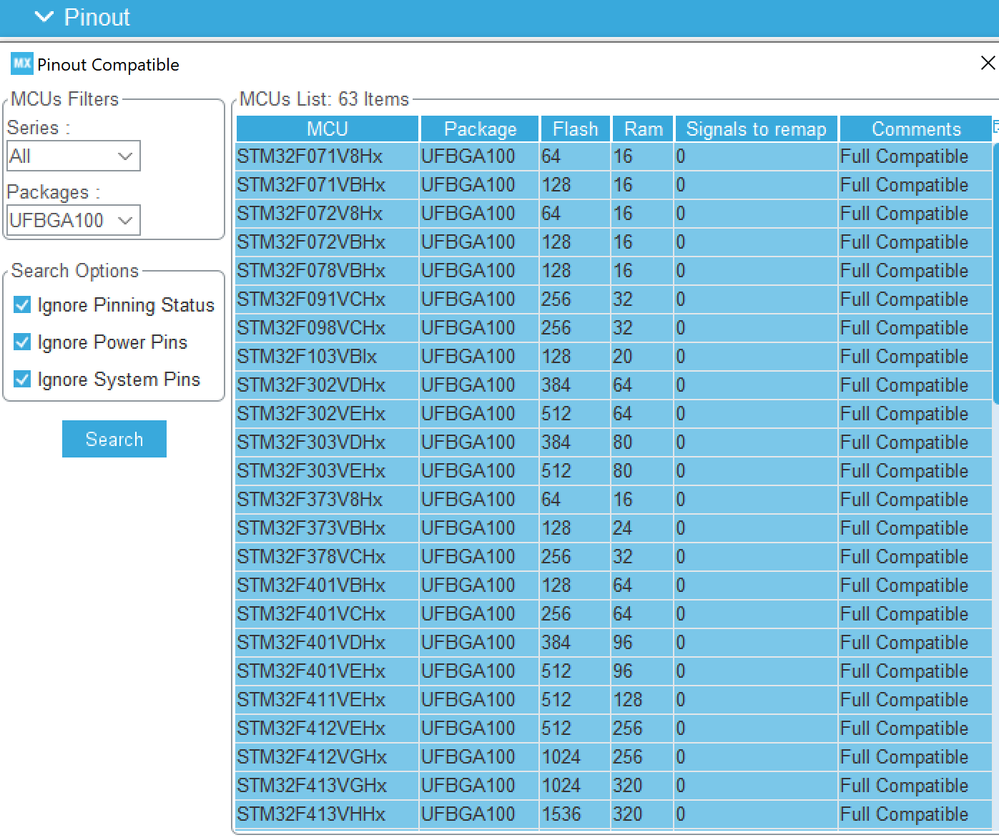Select the STM32F412VEHx row
The height and width of the screenshot is (837, 999).
(x=614, y=729)
